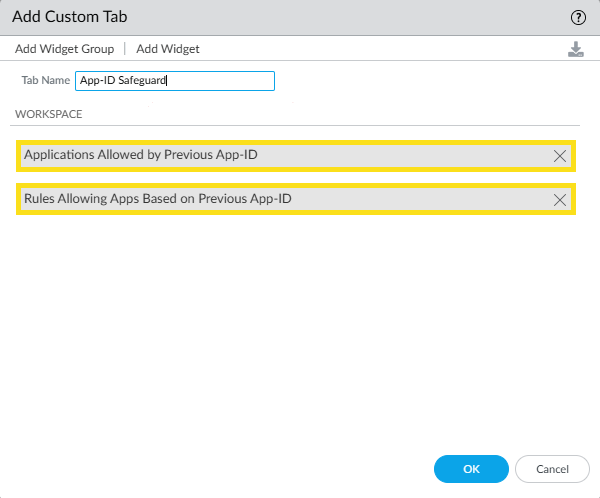Viewport: 600px width, 498px height.
Task: Open the Add Widget Group menu
Action: (64, 49)
